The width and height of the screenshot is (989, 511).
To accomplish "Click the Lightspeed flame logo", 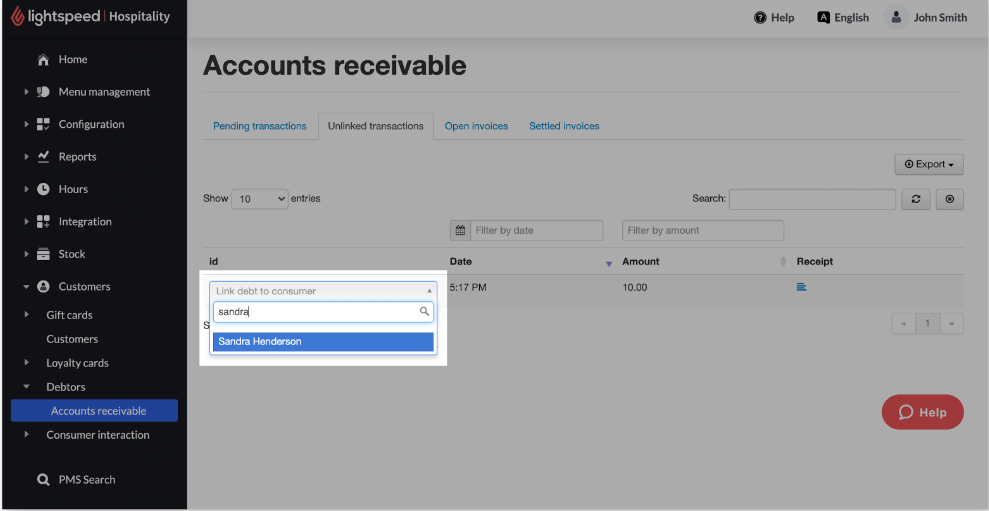I will 17,16.
